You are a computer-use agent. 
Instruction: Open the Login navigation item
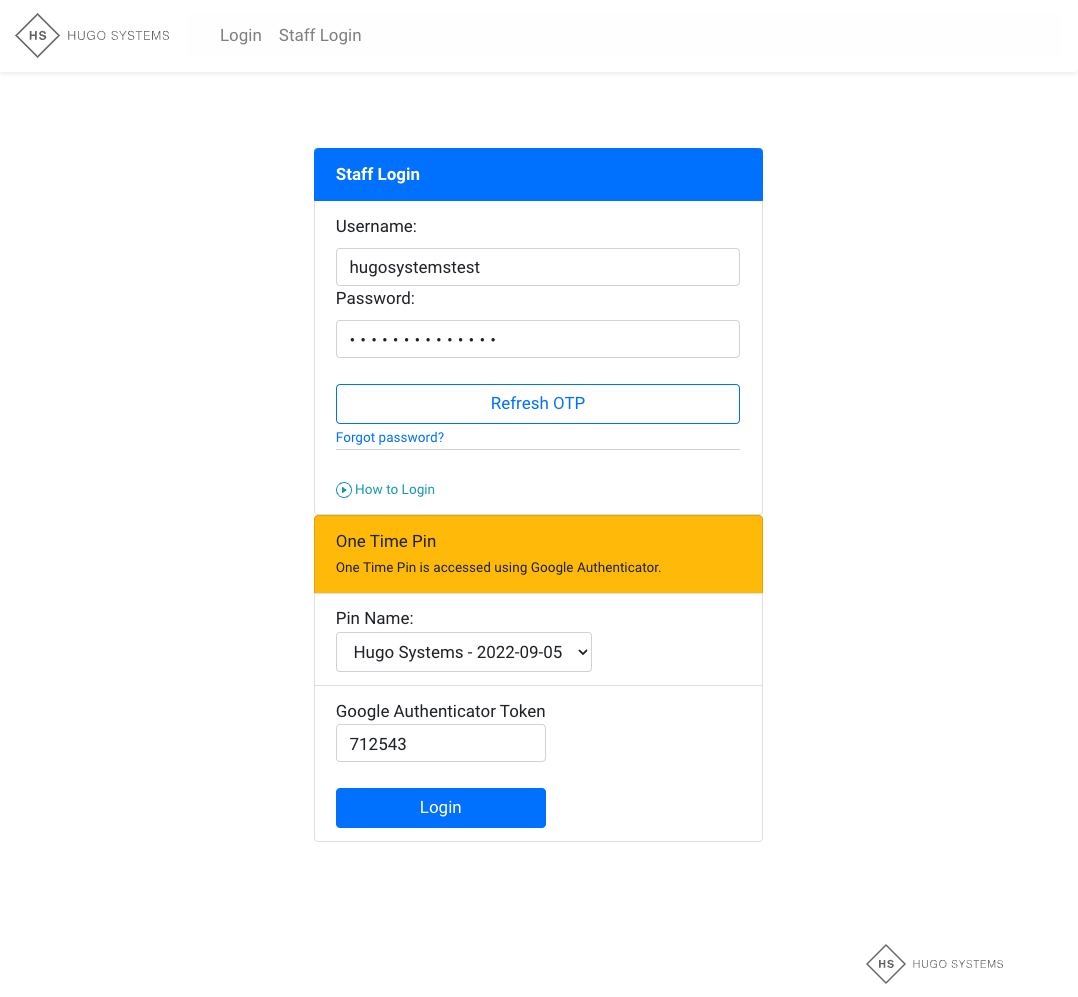pyautogui.click(x=240, y=36)
